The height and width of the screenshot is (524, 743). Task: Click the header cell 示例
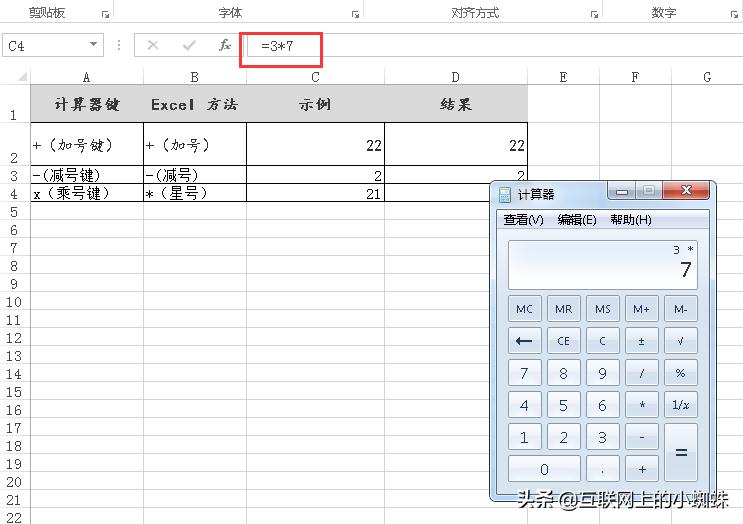coord(316,104)
